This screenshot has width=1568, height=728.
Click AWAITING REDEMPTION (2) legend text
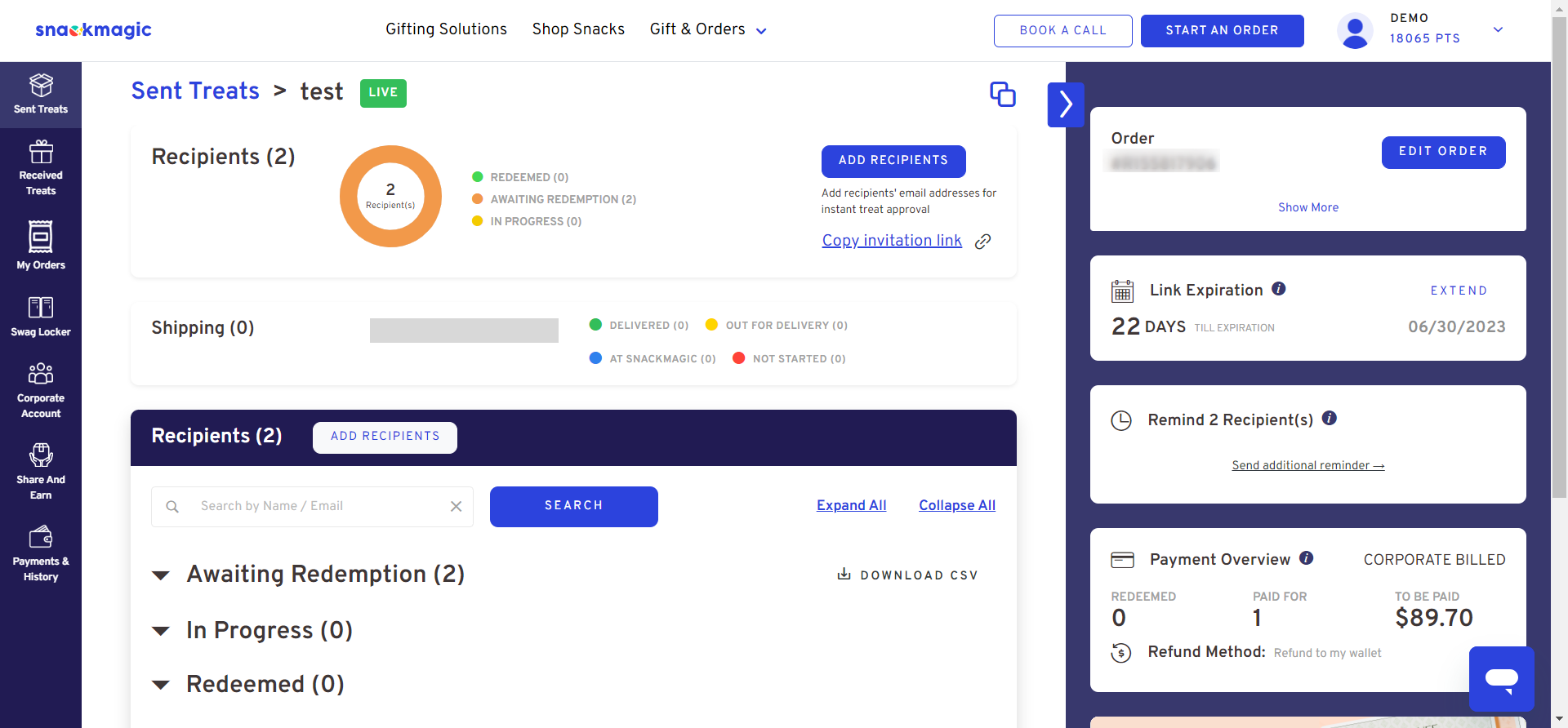point(563,199)
